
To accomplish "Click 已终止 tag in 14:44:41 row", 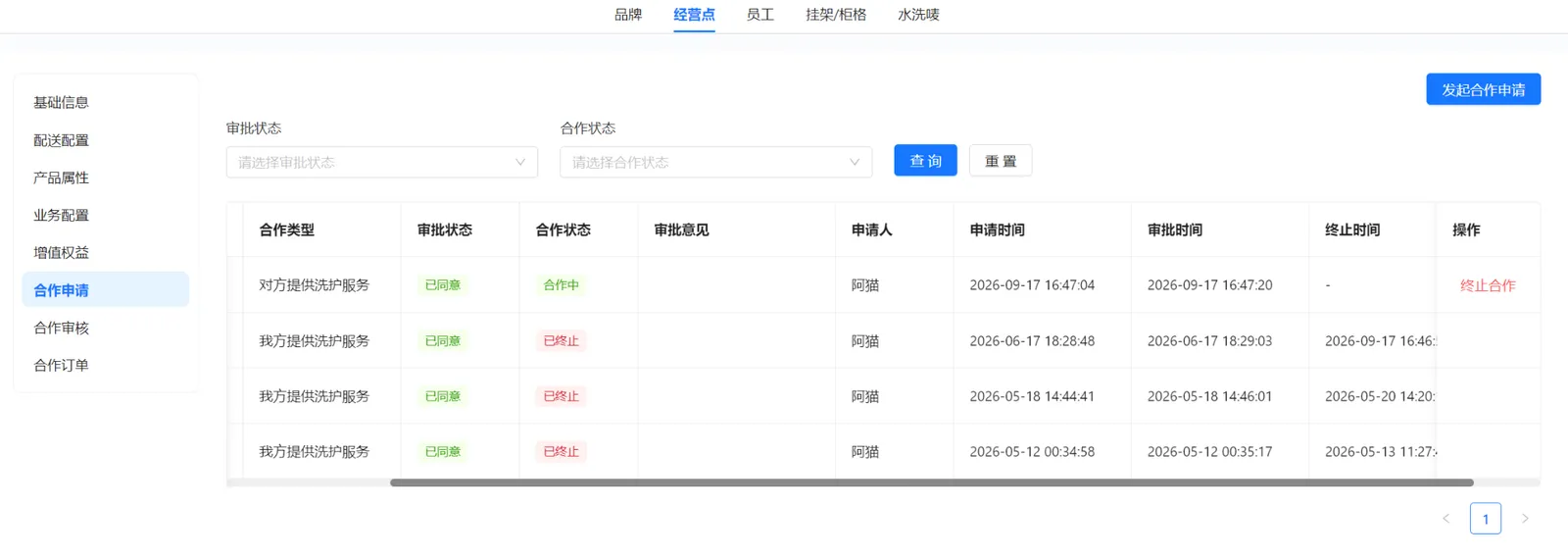I will click(562, 396).
